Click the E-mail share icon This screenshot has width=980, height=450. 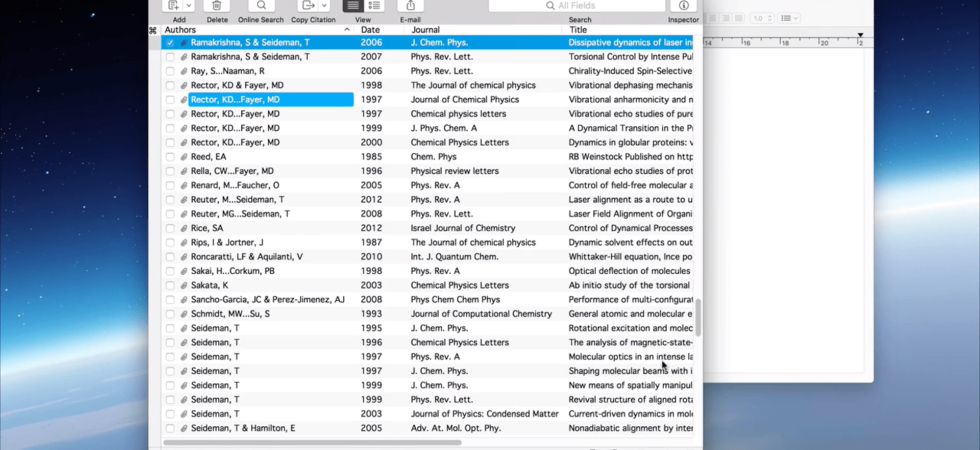click(x=411, y=6)
